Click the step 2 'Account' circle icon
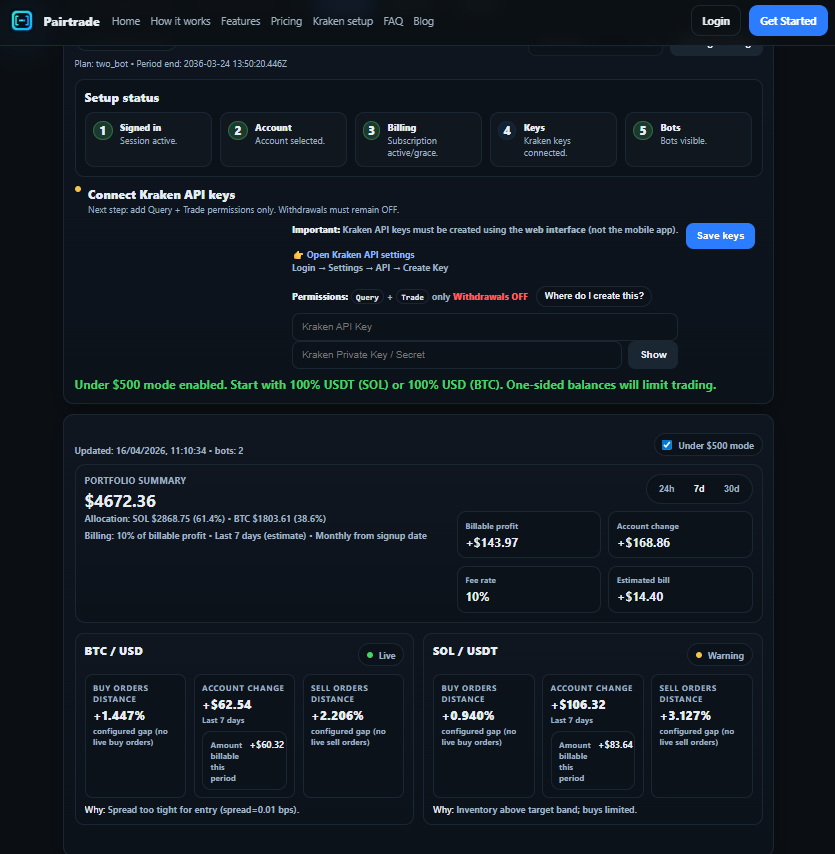 tap(237, 130)
